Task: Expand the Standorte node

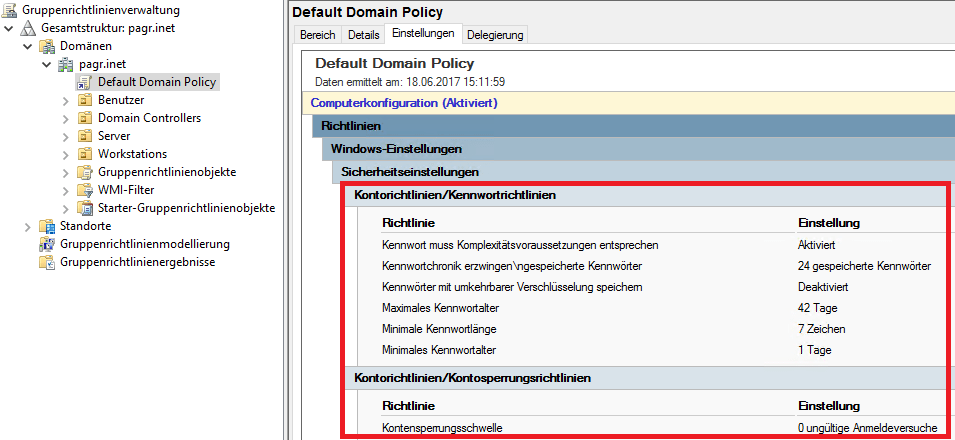Action: tap(27, 226)
